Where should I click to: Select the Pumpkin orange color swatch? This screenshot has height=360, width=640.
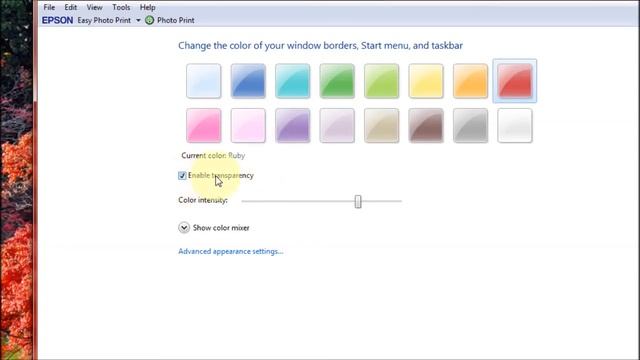[471, 81]
